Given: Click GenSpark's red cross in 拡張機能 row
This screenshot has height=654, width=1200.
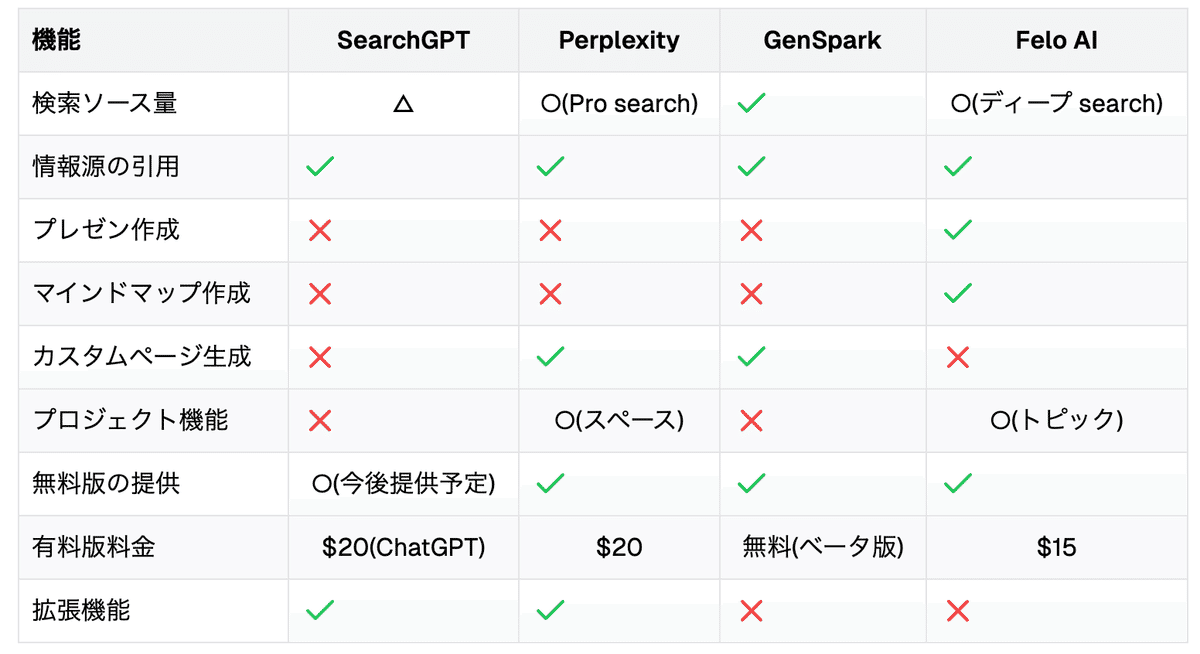Looking at the screenshot, I should [x=751, y=610].
